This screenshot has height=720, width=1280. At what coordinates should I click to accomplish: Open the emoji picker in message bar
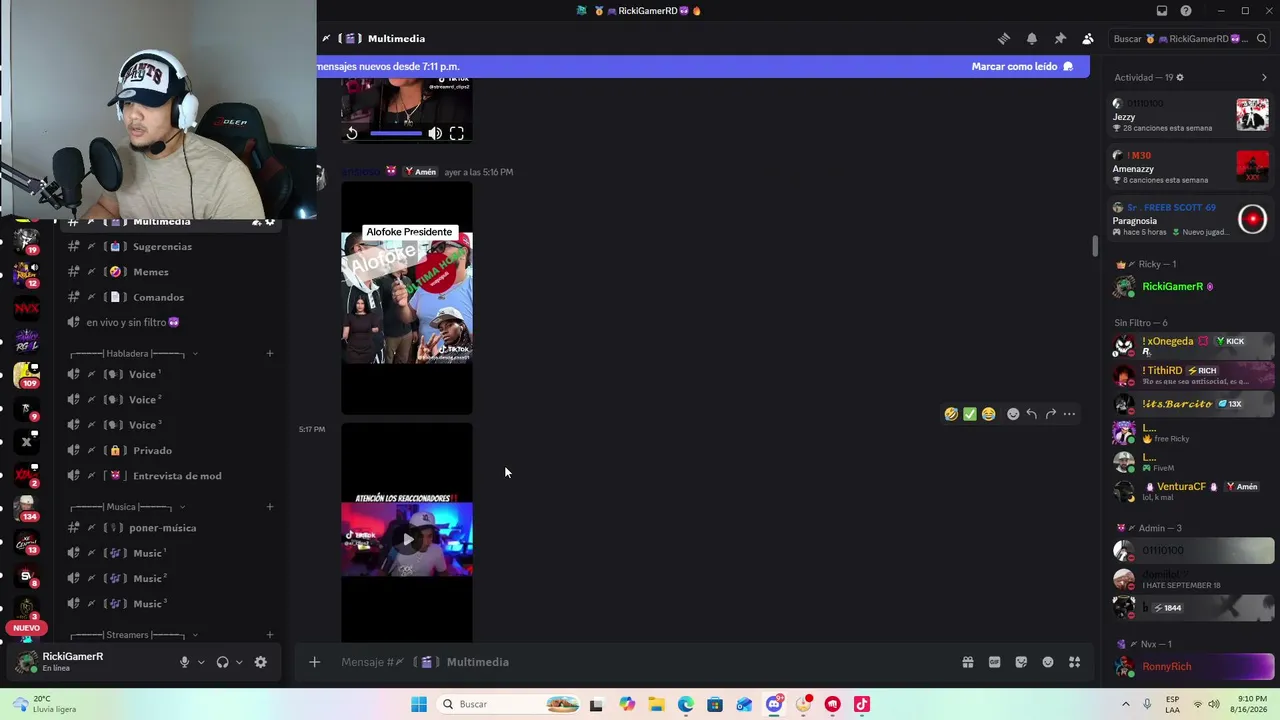point(1048,662)
